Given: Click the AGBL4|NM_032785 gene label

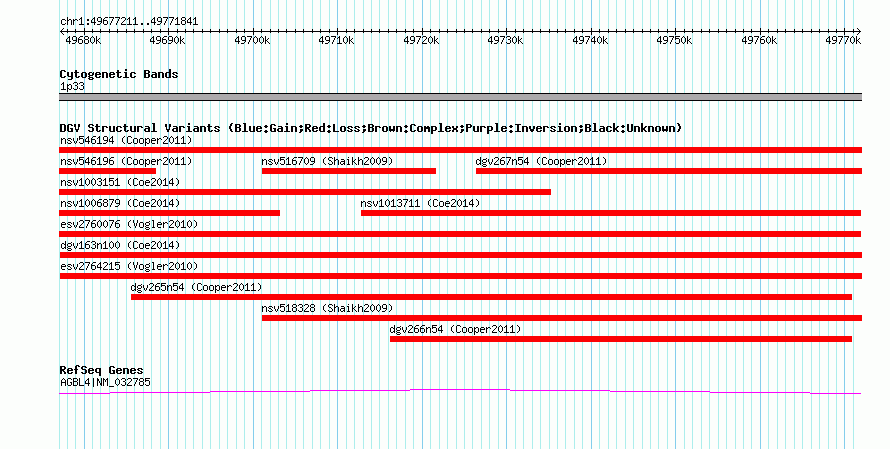Looking at the screenshot, I should click(x=105, y=383).
